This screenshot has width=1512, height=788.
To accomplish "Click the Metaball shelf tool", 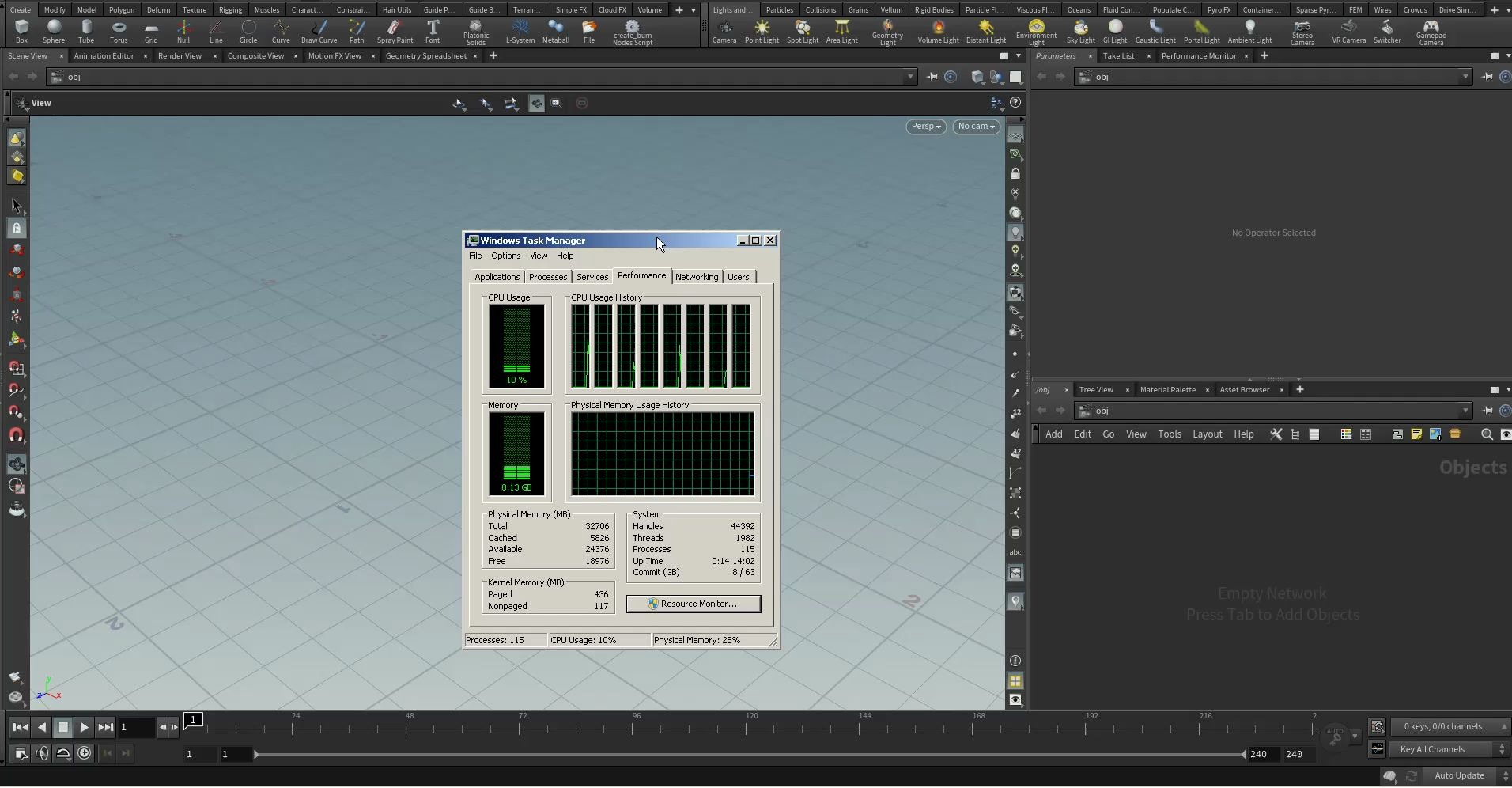I will click(x=555, y=32).
